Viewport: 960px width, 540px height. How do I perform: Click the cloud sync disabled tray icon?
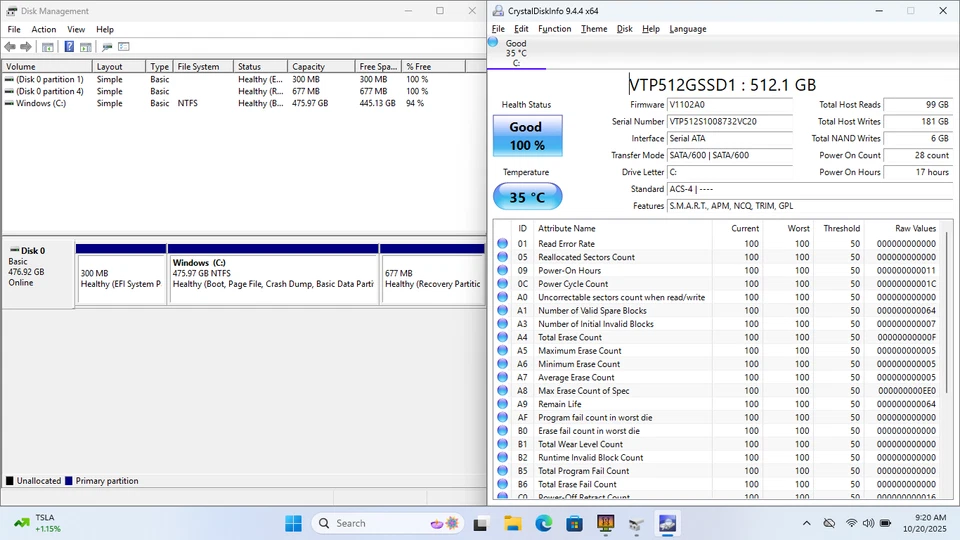pyautogui.click(x=829, y=523)
